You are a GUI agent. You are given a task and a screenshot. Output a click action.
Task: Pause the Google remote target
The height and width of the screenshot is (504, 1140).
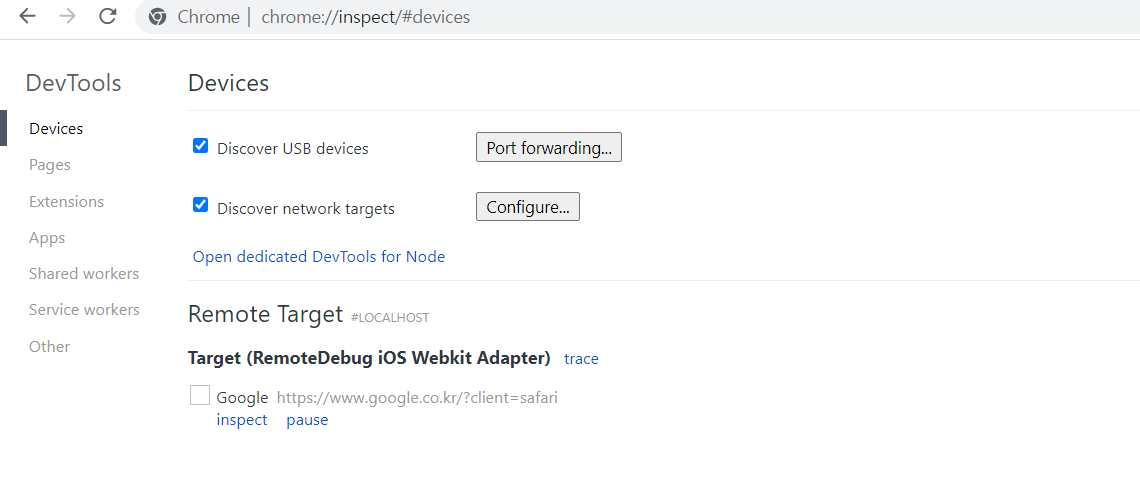coord(307,420)
